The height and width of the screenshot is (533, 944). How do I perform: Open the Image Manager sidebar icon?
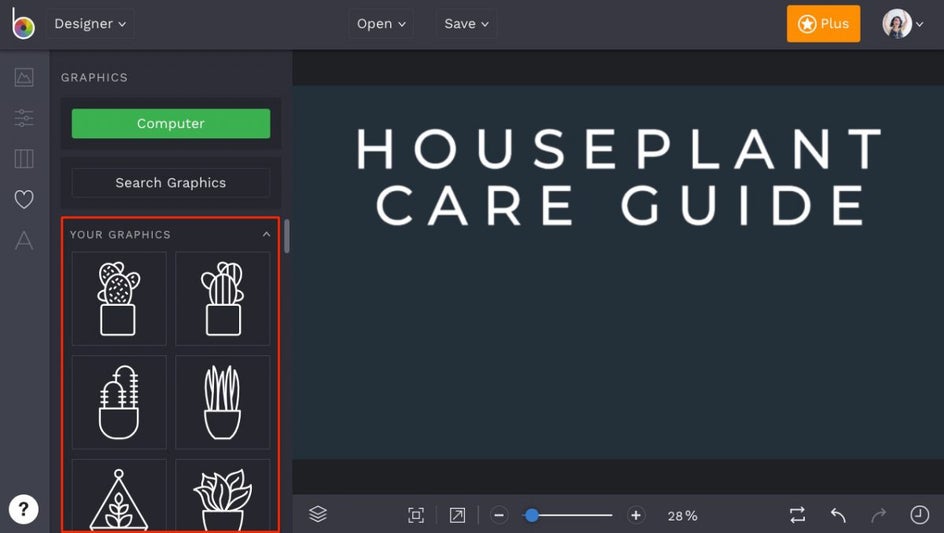tap(24, 77)
